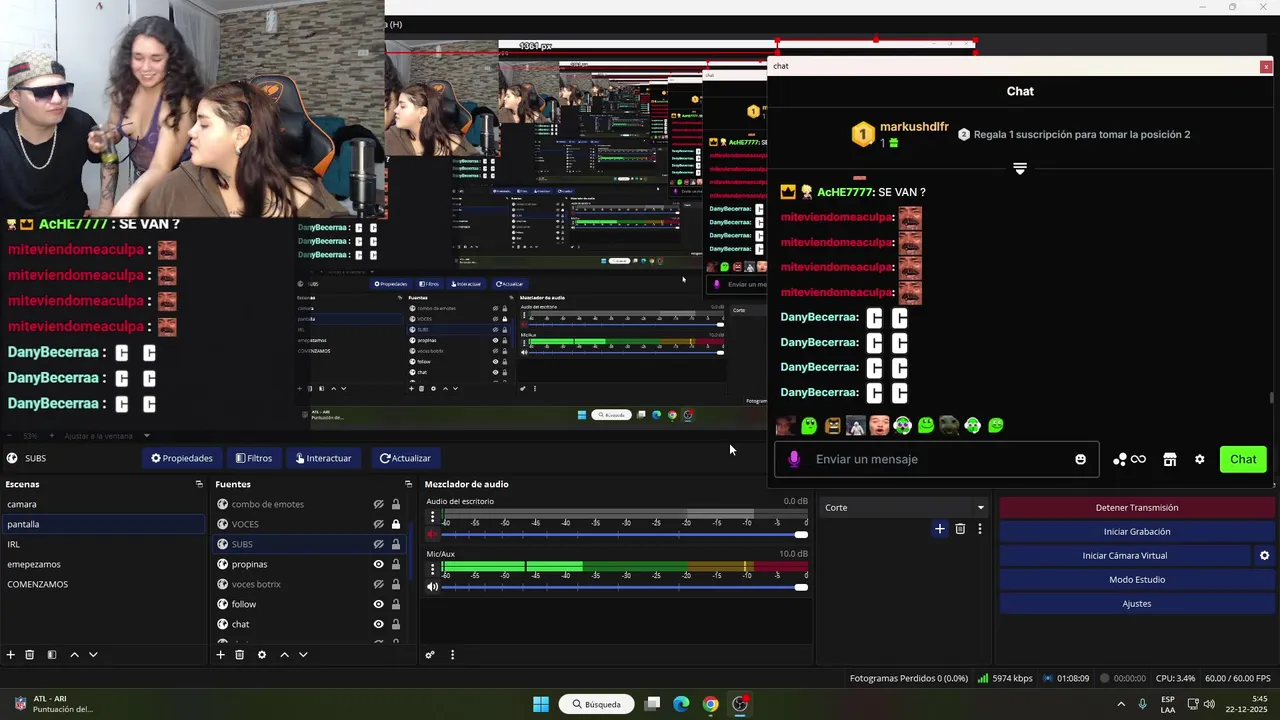The width and height of the screenshot is (1280, 720).
Task: Undock the Fuentes panel
Action: [x=409, y=484]
